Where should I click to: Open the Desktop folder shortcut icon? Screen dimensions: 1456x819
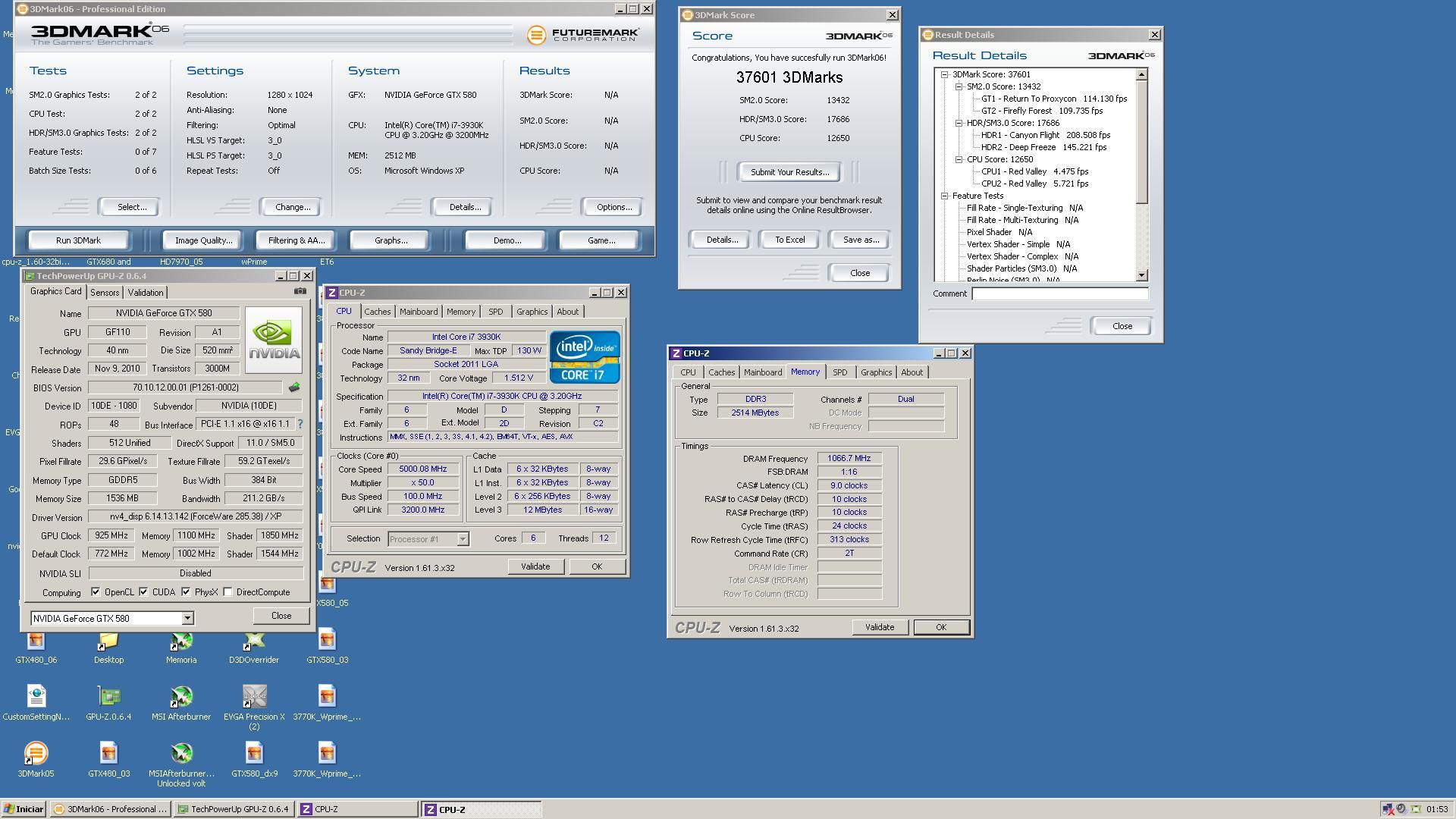point(108,647)
